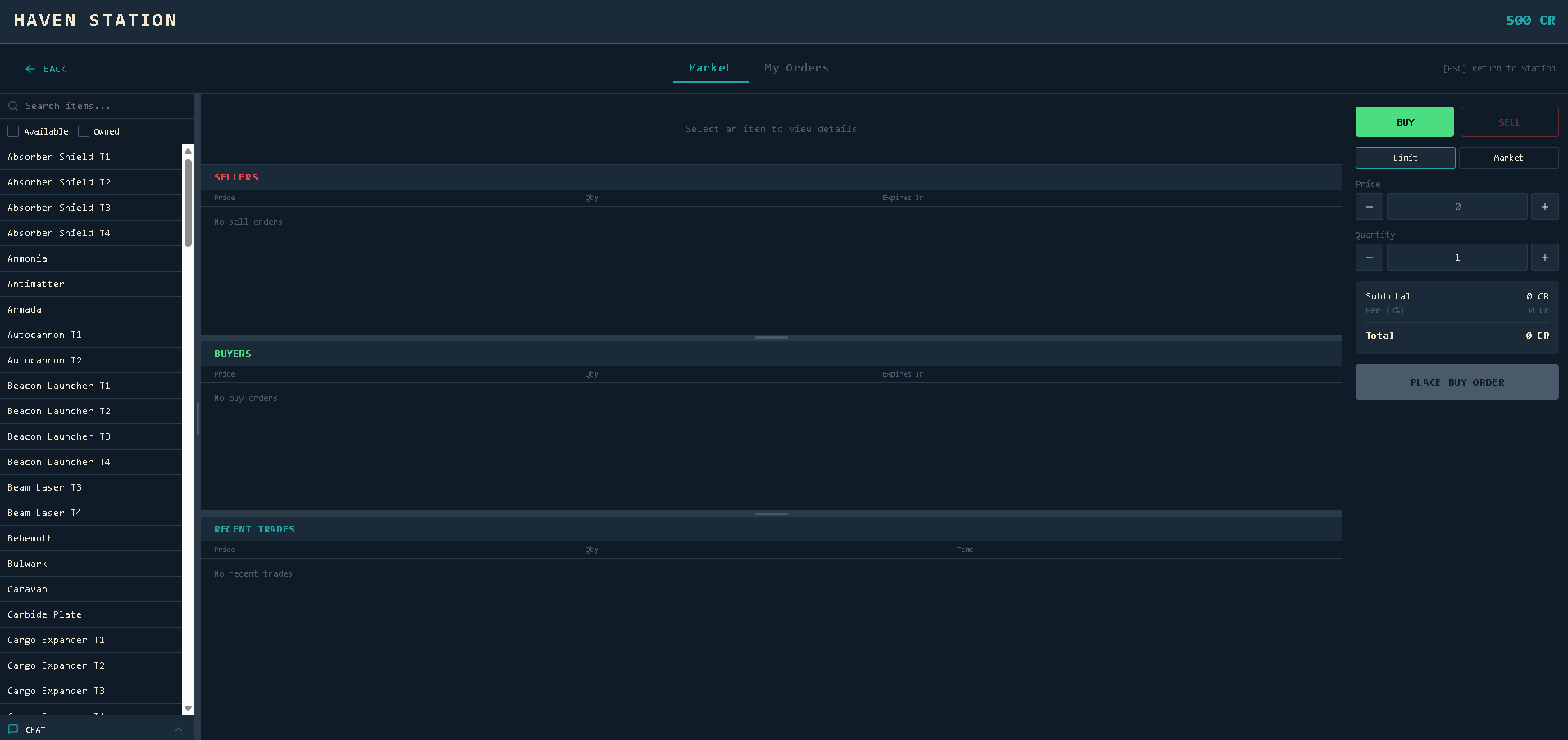Switch to My Orders tab
Viewport: 1568px width, 740px height.
[x=796, y=68]
